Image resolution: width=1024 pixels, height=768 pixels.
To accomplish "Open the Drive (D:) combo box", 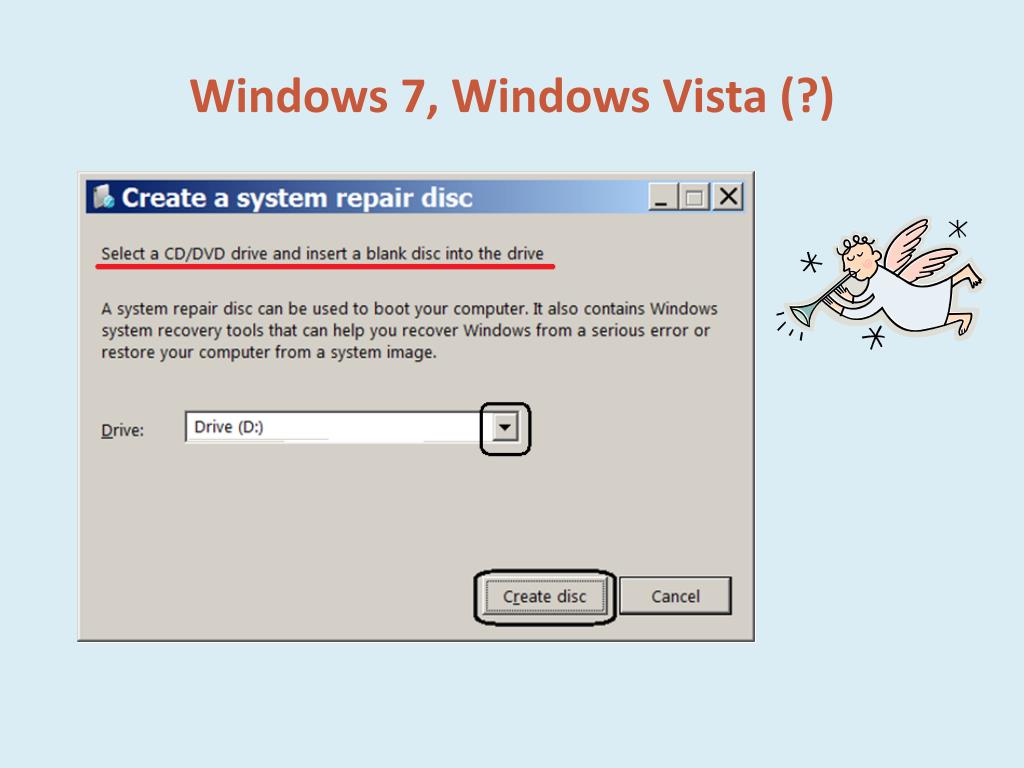I will pos(352,427).
